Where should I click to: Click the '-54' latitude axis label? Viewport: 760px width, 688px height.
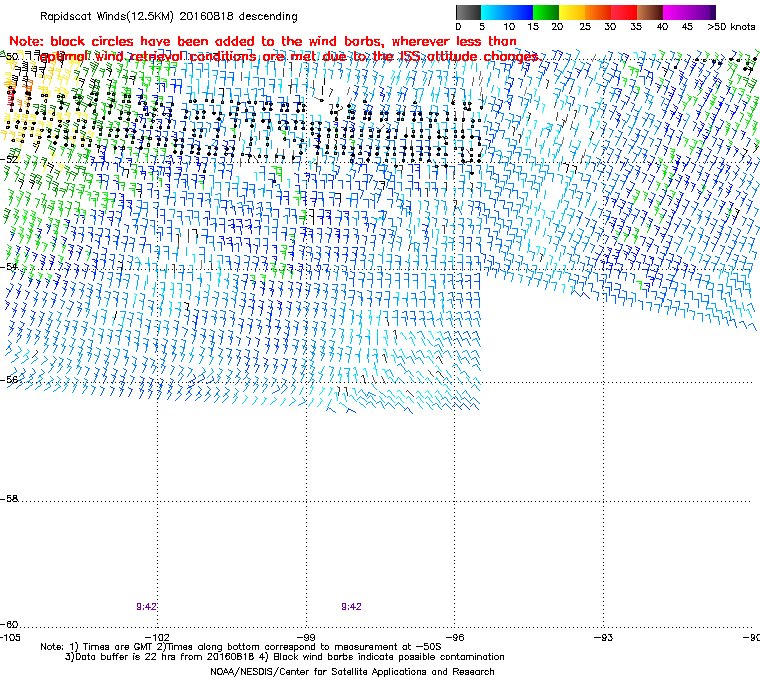[x=9, y=267]
